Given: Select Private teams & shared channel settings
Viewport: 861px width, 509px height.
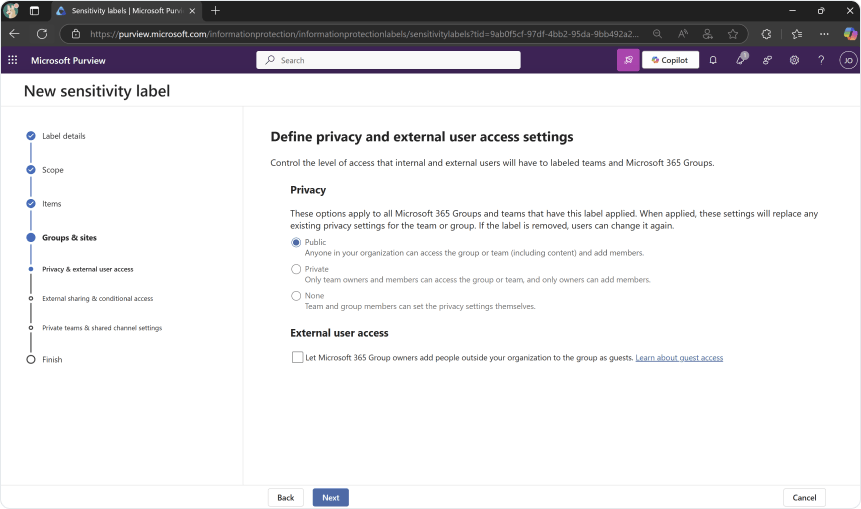Looking at the screenshot, I should pos(102,328).
